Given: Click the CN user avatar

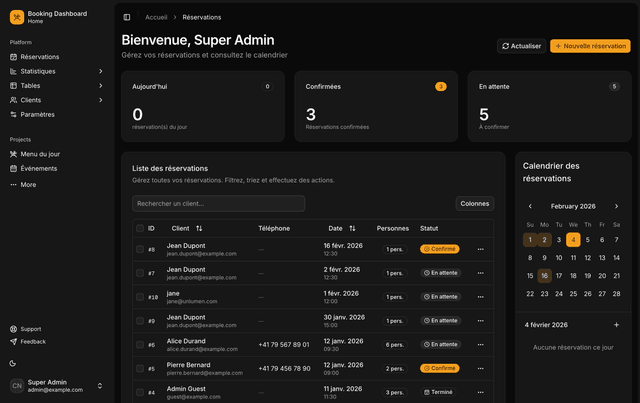Looking at the screenshot, I should tap(17, 386).
